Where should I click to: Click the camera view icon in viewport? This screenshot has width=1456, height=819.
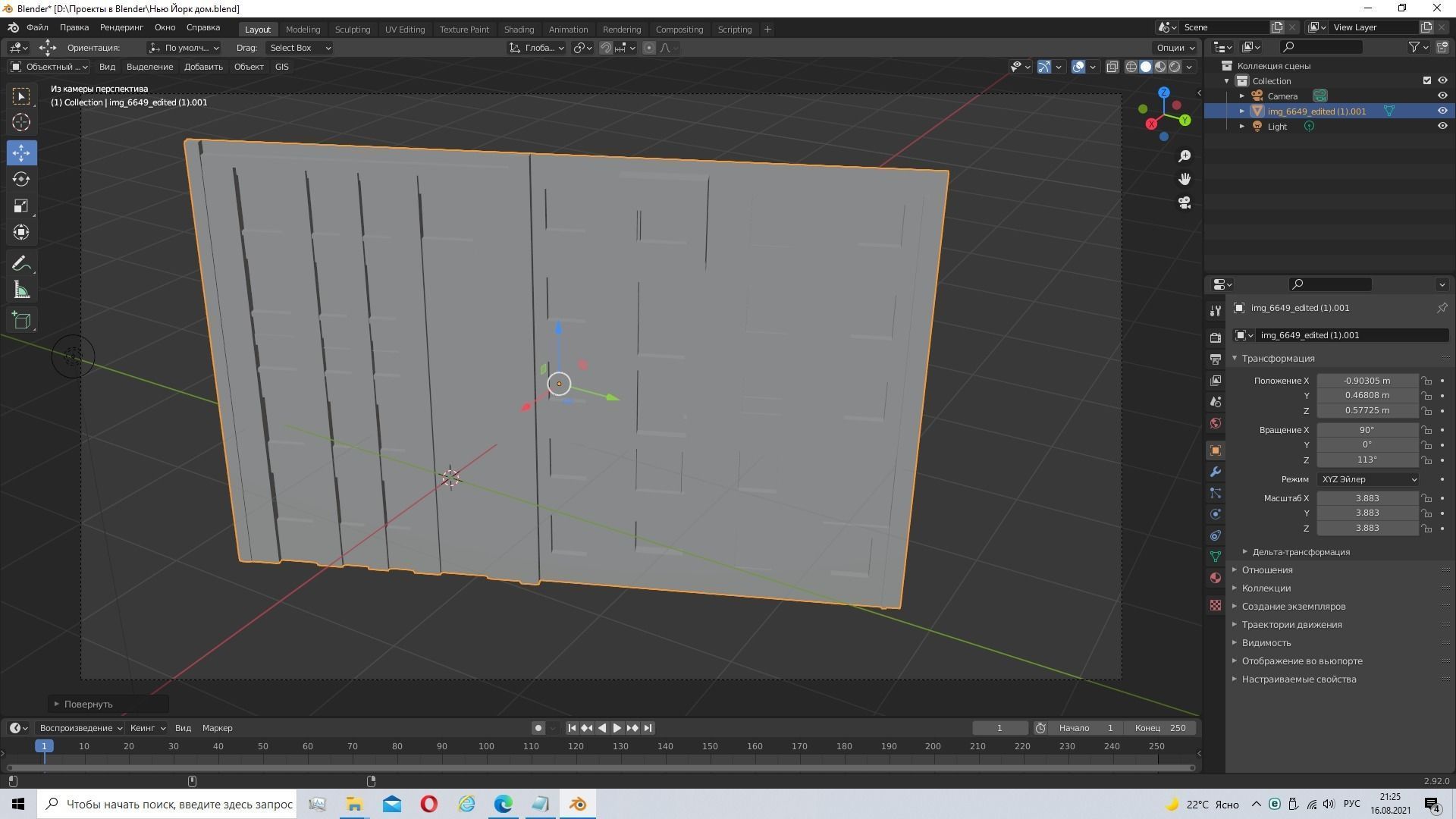(x=1185, y=202)
